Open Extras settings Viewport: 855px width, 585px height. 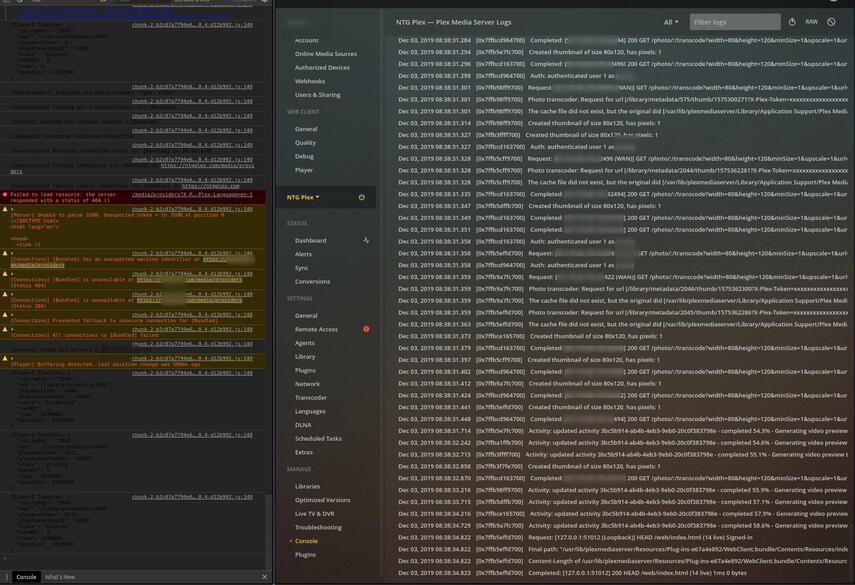(304, 452)
